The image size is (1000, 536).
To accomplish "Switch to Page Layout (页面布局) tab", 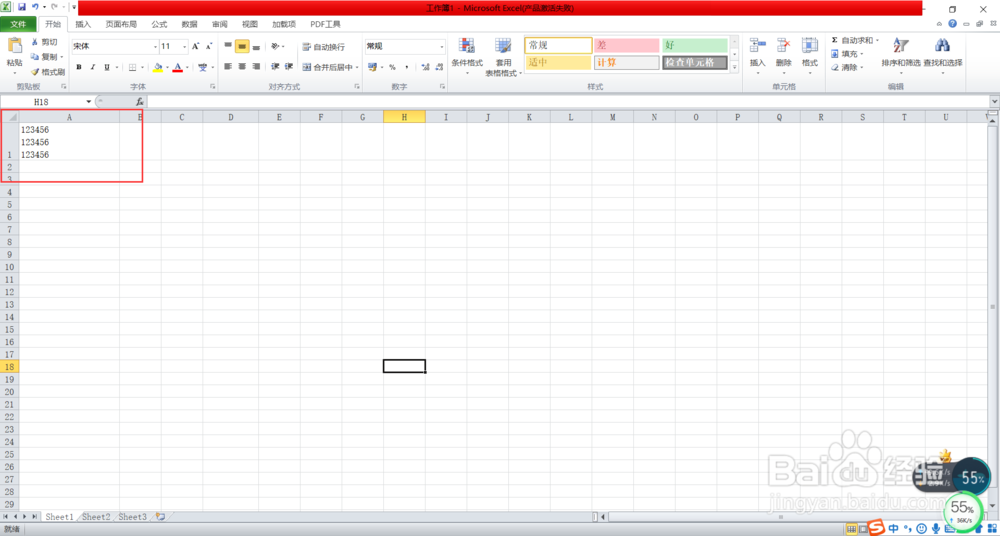I will click(x=121, y=24).
